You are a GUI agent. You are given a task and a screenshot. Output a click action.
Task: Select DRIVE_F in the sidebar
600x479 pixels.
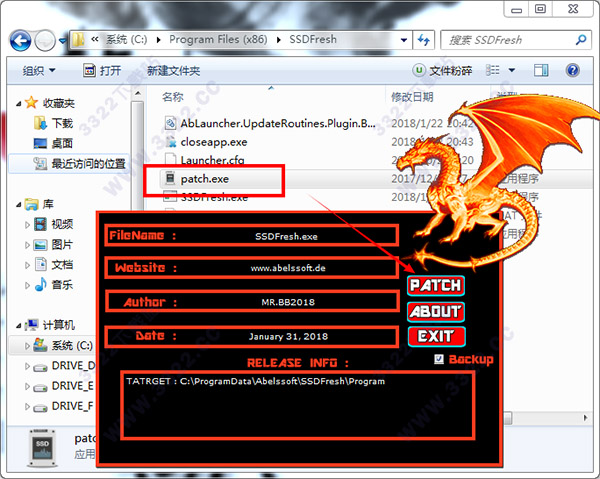coord(72,406)
